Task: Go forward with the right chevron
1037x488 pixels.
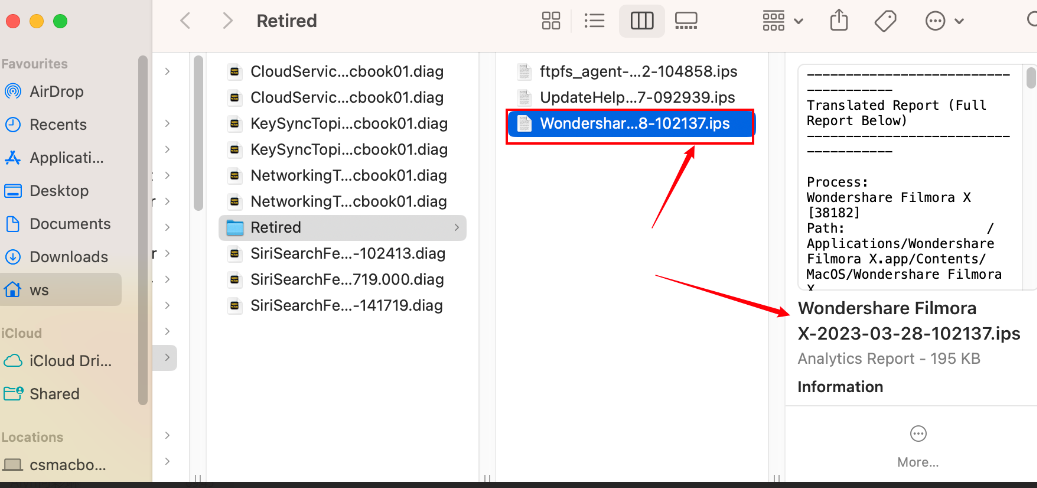Action: coord(228,21)
